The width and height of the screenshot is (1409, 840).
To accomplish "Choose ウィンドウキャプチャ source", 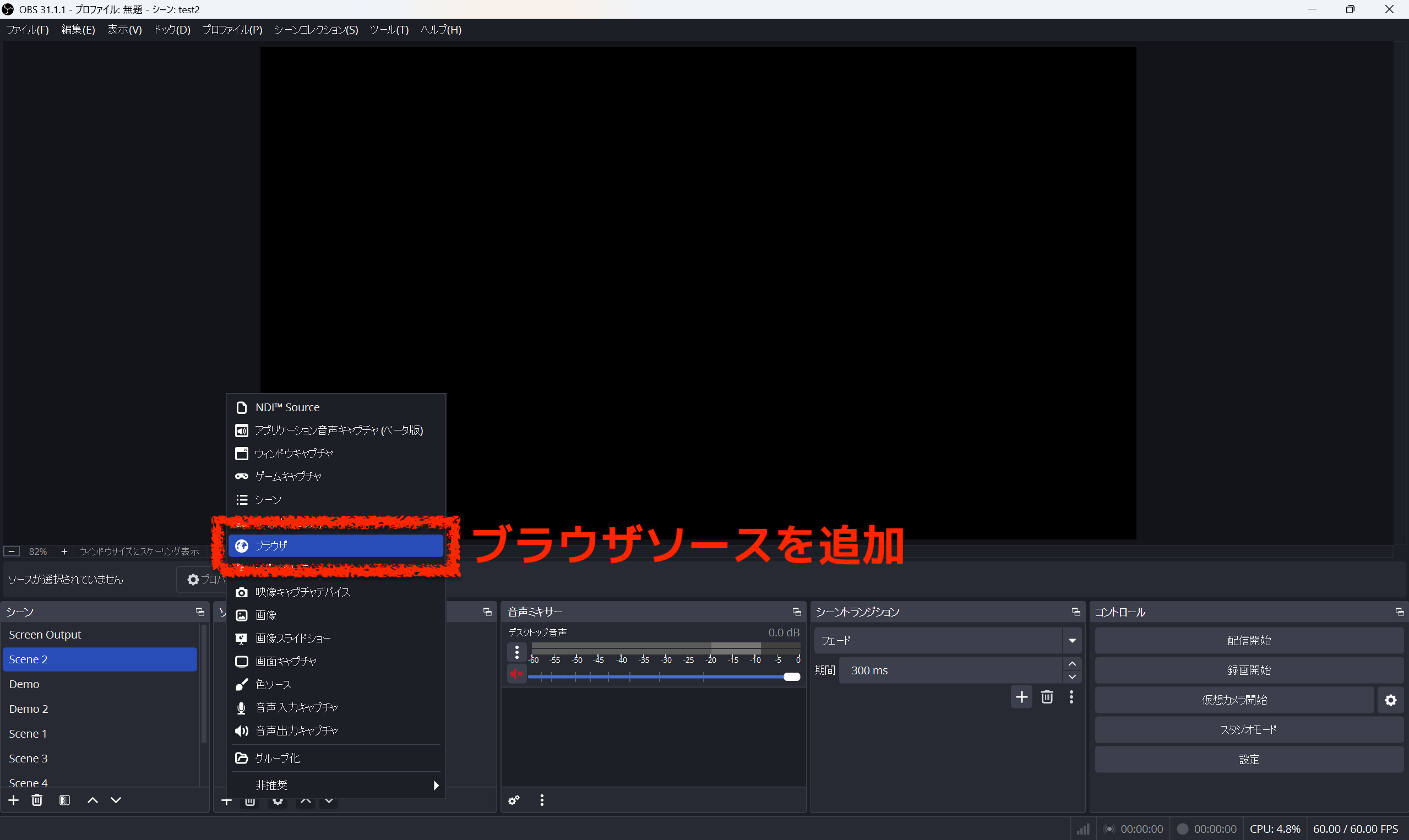I will (336, 454).
